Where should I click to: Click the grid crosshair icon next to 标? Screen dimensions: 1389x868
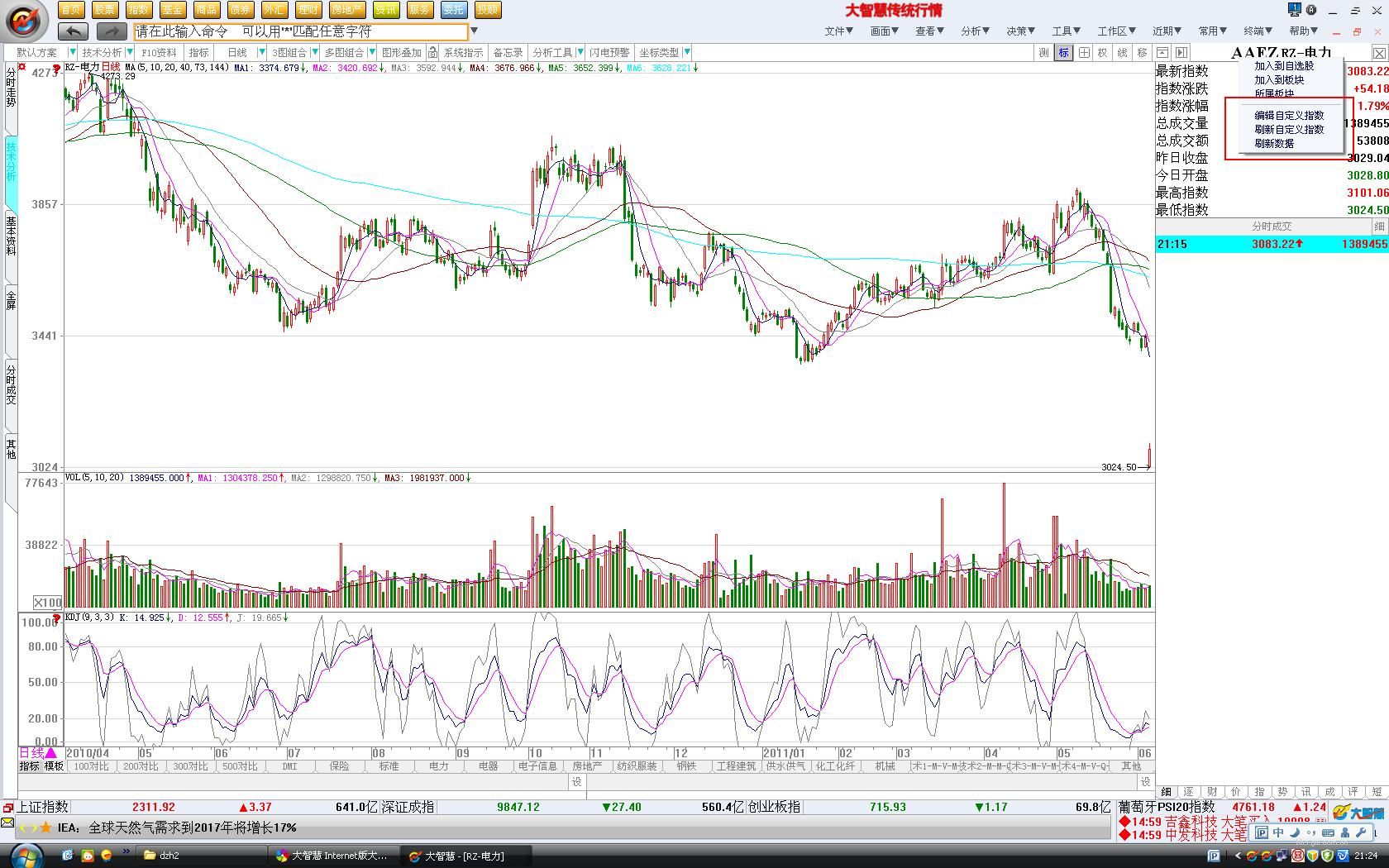1083,53
